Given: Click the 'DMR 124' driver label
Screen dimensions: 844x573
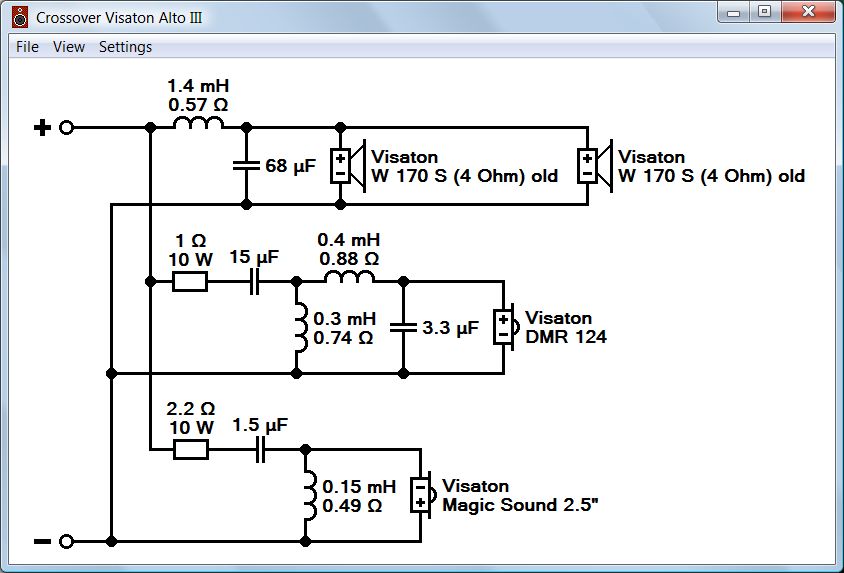Looking at the screenshot, I should click(x=566, y=337).
